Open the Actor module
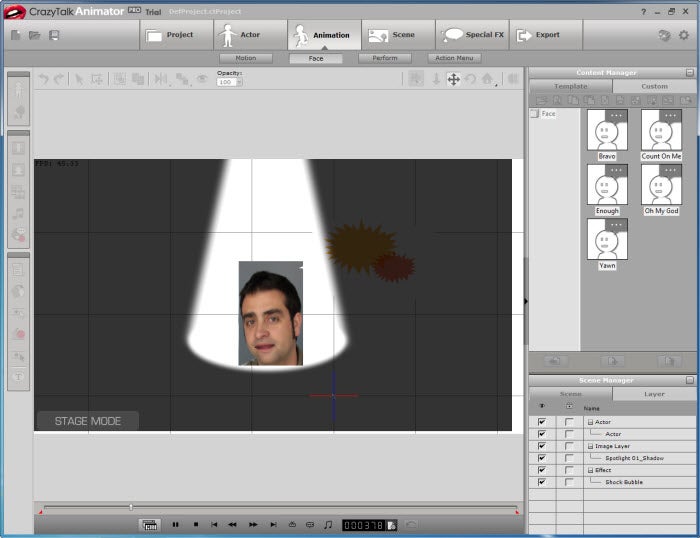 (x=250, y=35)
